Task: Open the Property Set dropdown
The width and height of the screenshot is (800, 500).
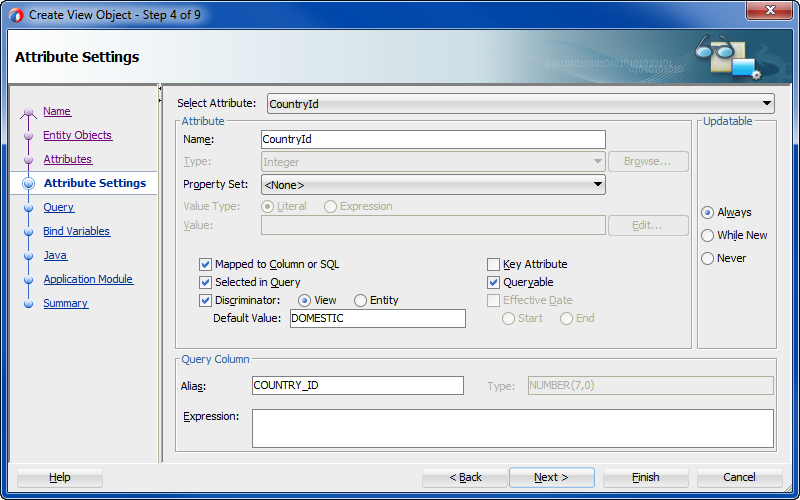Action: 433,185
